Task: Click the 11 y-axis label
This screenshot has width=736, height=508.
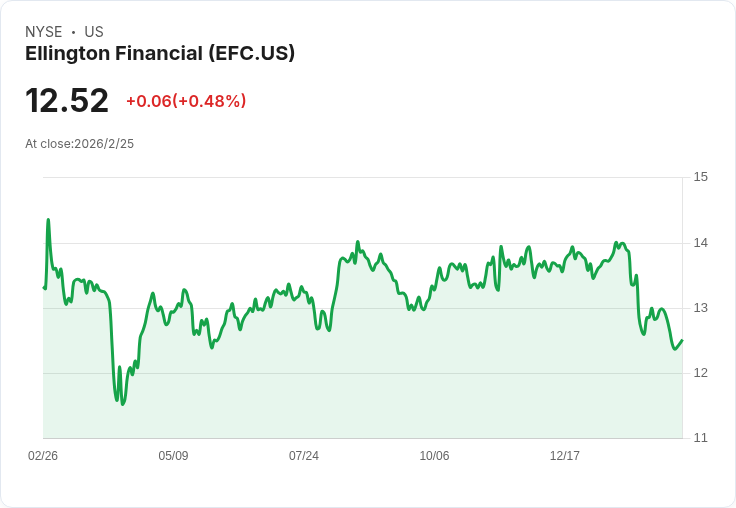Action: (x=700, y=438)
